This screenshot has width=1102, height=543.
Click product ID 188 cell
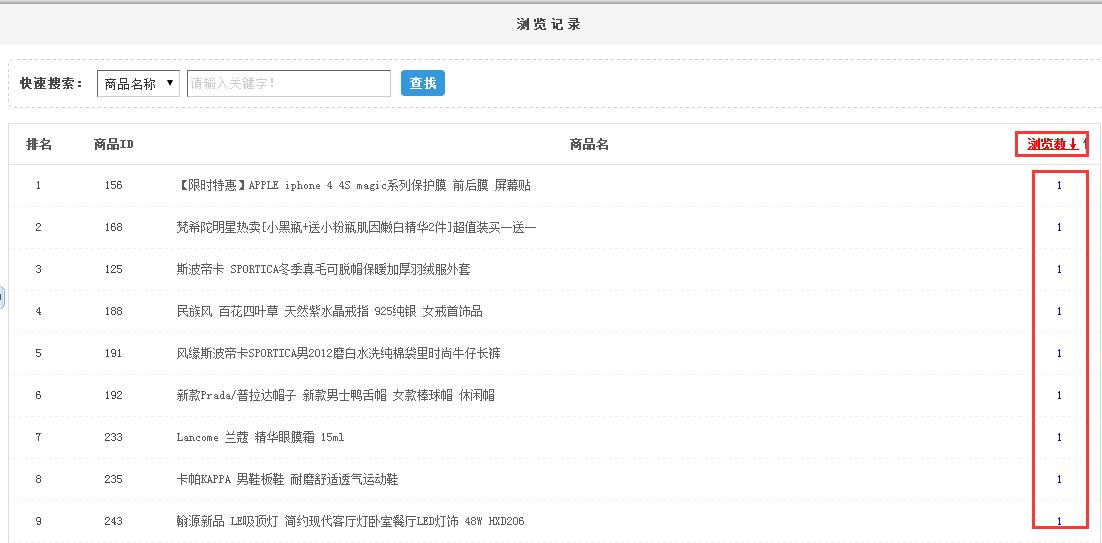(x=113, y=311)
